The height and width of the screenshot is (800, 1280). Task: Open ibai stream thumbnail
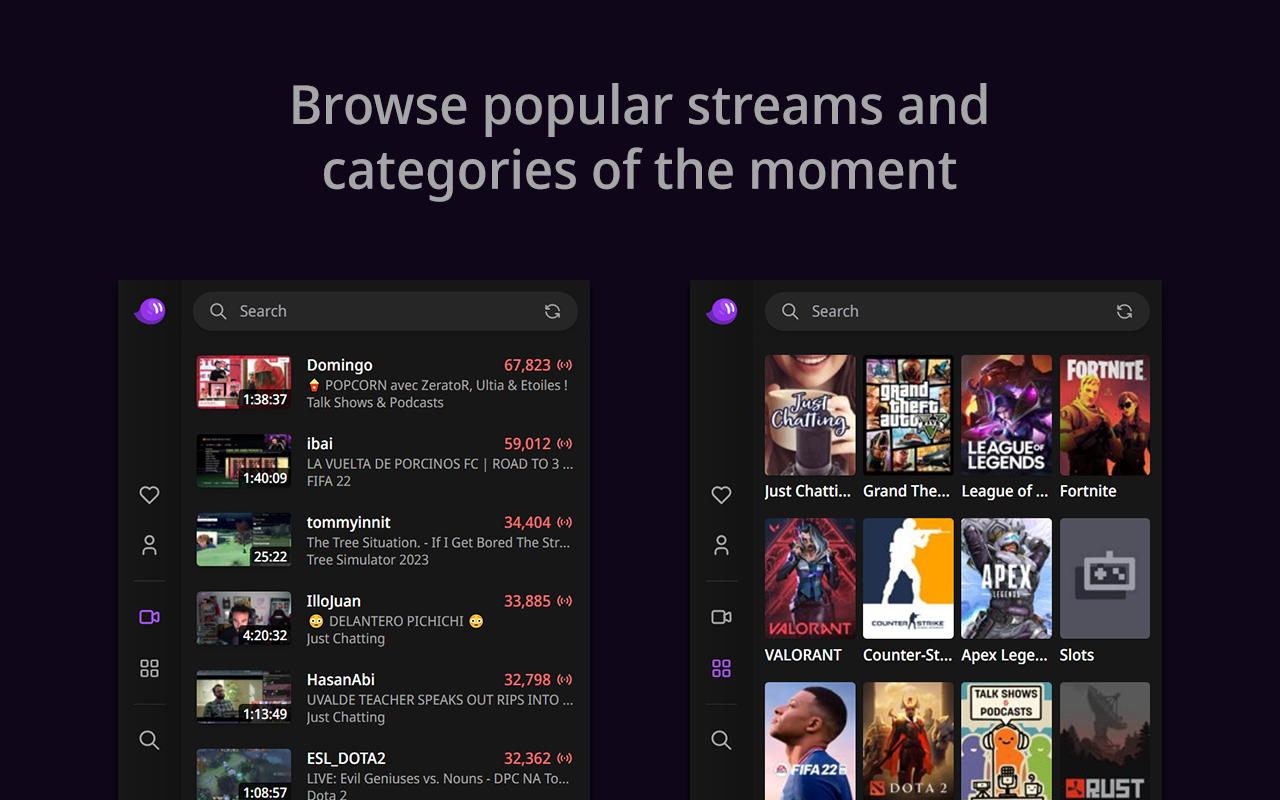(244, 461)
